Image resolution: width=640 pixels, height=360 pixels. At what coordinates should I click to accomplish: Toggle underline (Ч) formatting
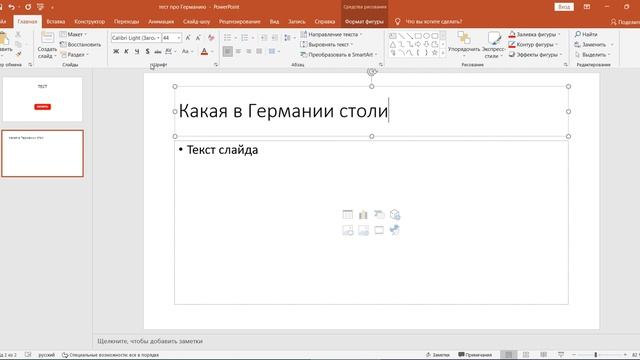[137, 51]
